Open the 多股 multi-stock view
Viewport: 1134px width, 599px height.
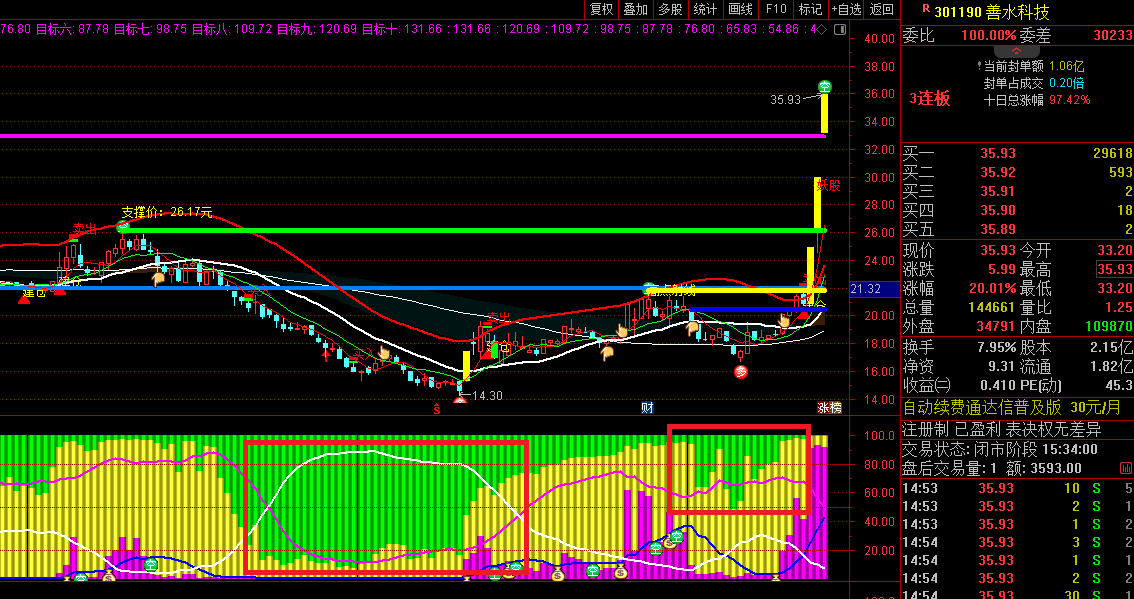670,9
